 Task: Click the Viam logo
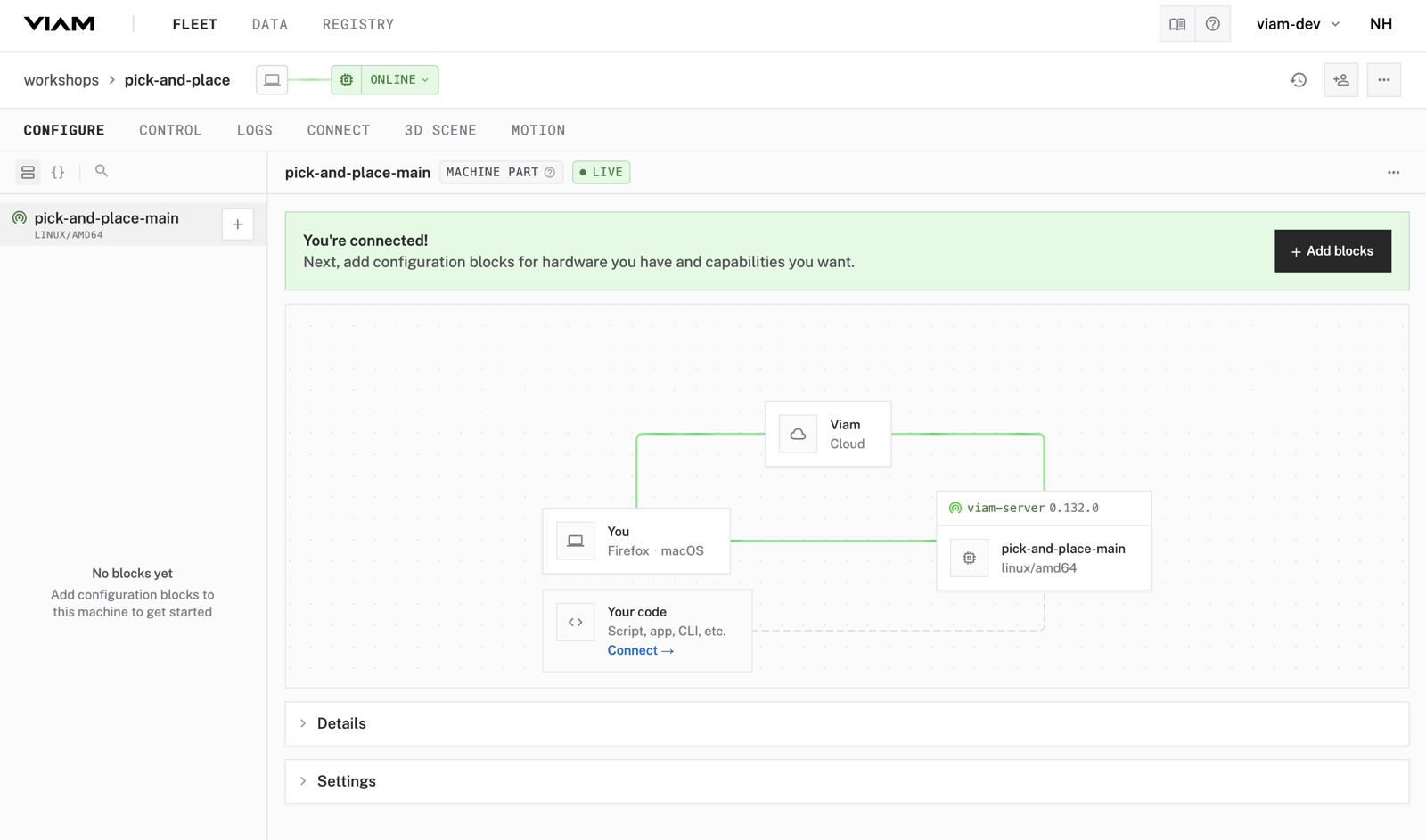point(59,24)
